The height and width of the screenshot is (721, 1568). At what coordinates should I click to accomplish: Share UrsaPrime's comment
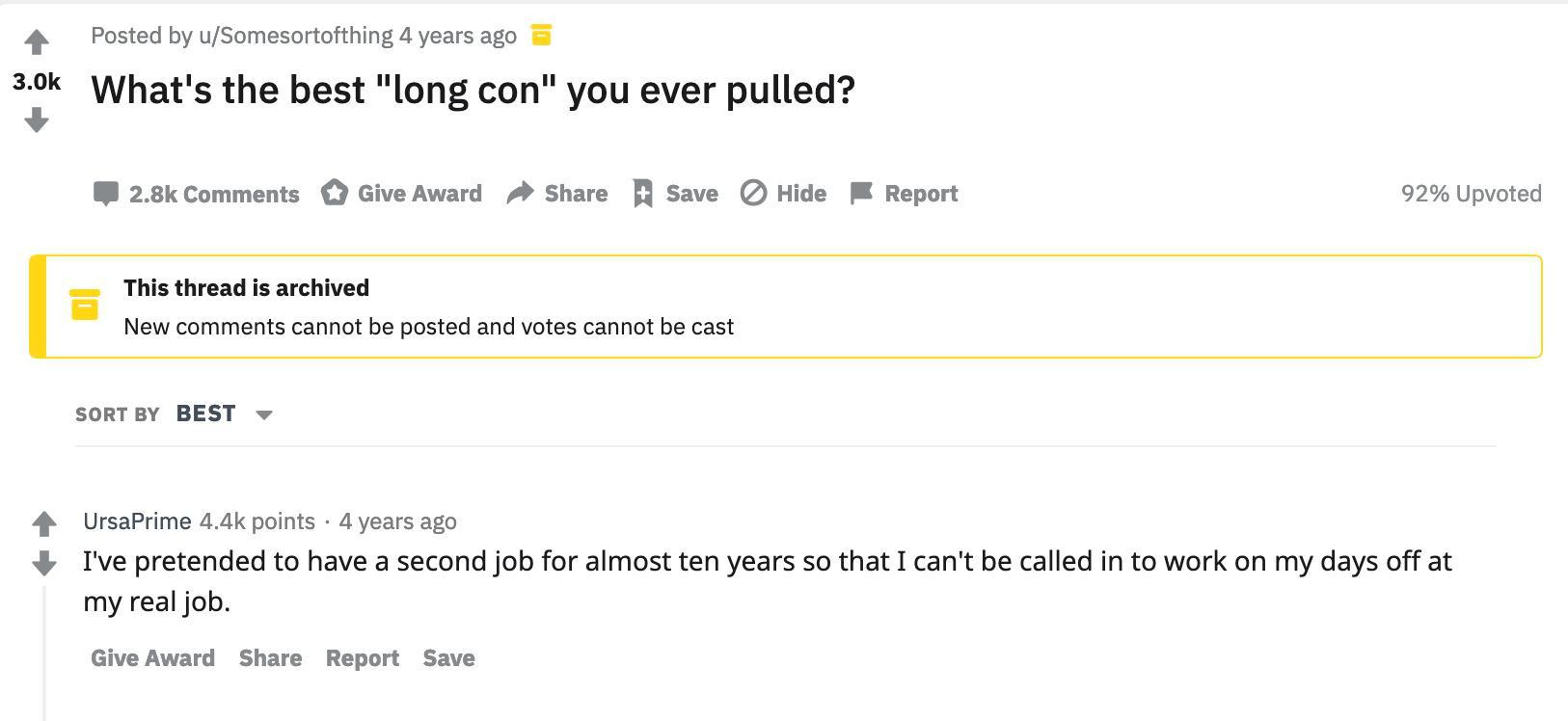click(x=270, y=658)
